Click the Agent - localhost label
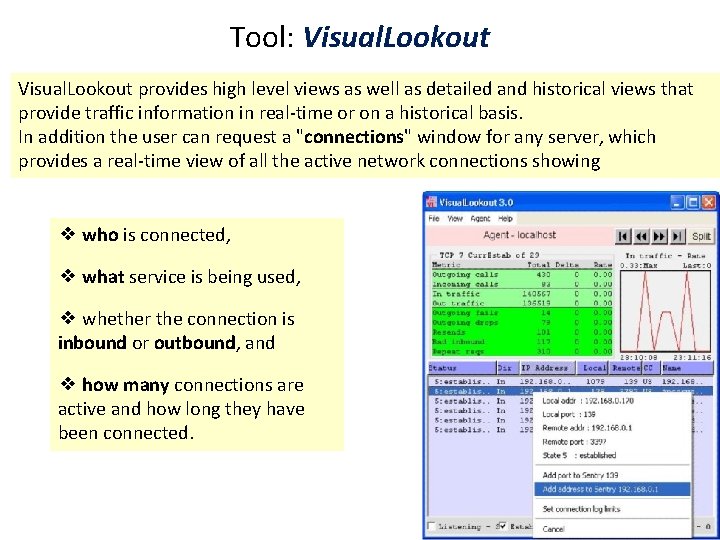 pos(519,235)
